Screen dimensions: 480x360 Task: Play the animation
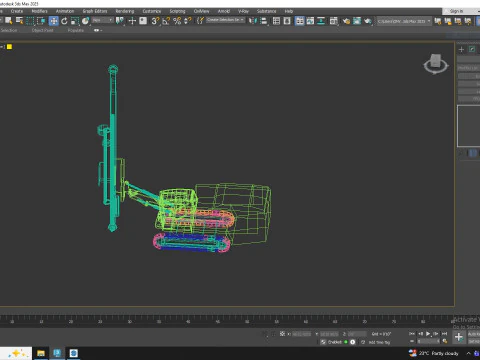tap(428, 333)
